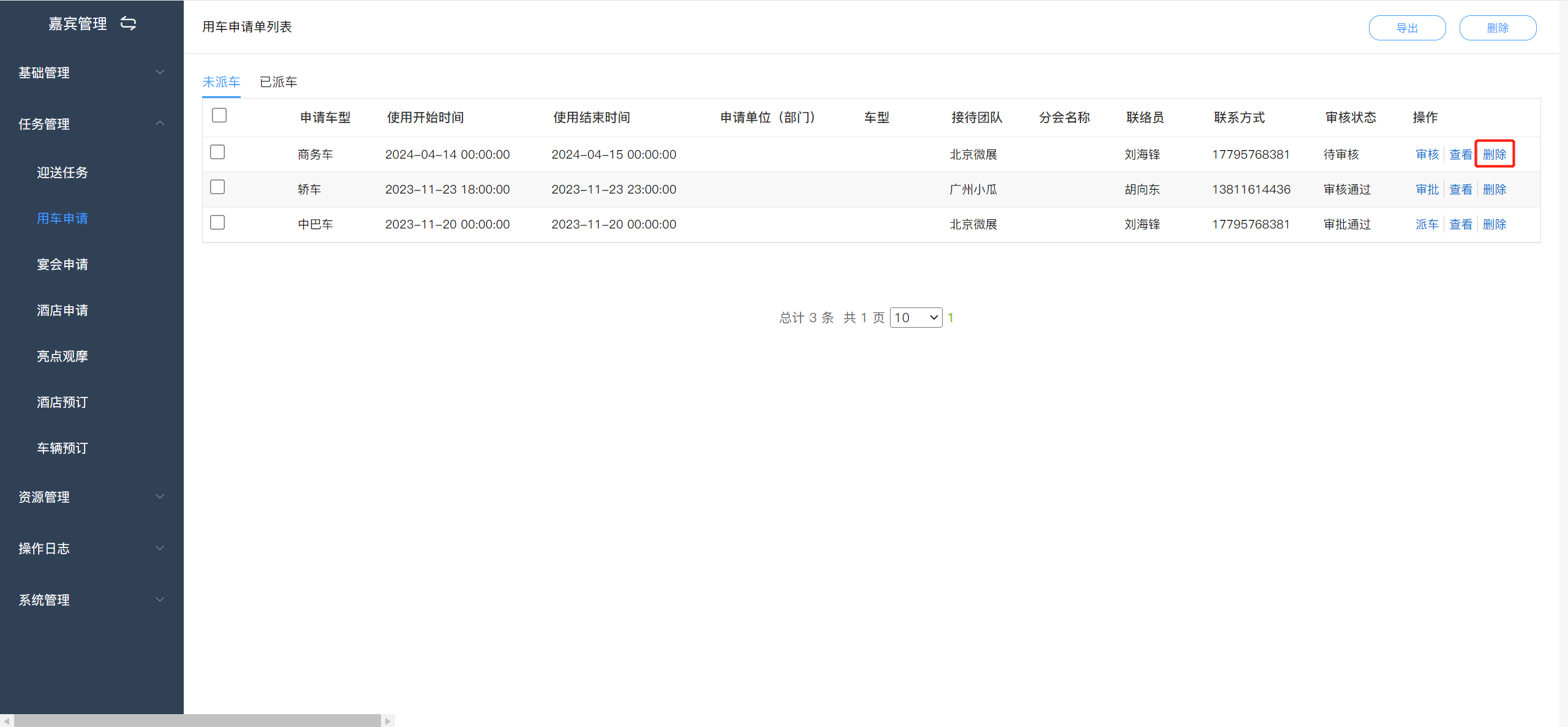Click the 接待团队 column header

pyautogui.click(x=977, y=118)
